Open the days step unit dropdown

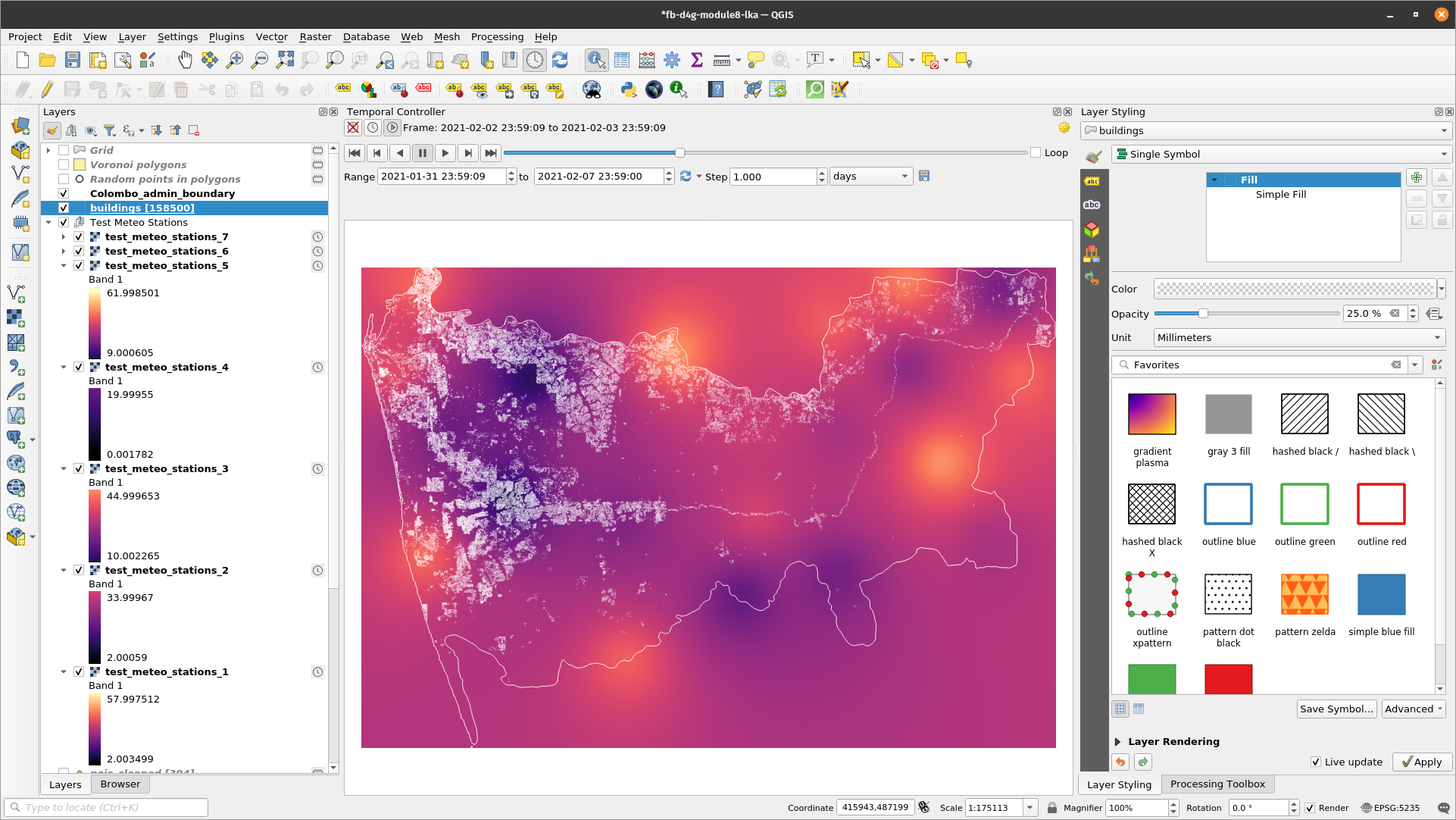(x=870, y=176)
